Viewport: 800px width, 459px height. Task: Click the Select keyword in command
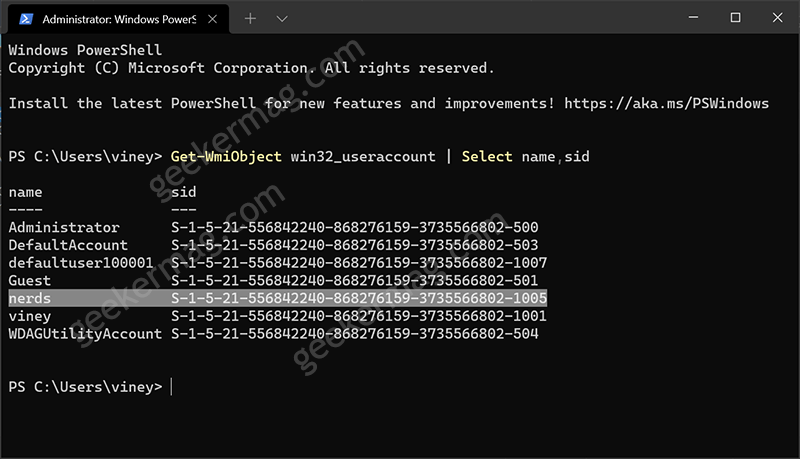[487, 157]
